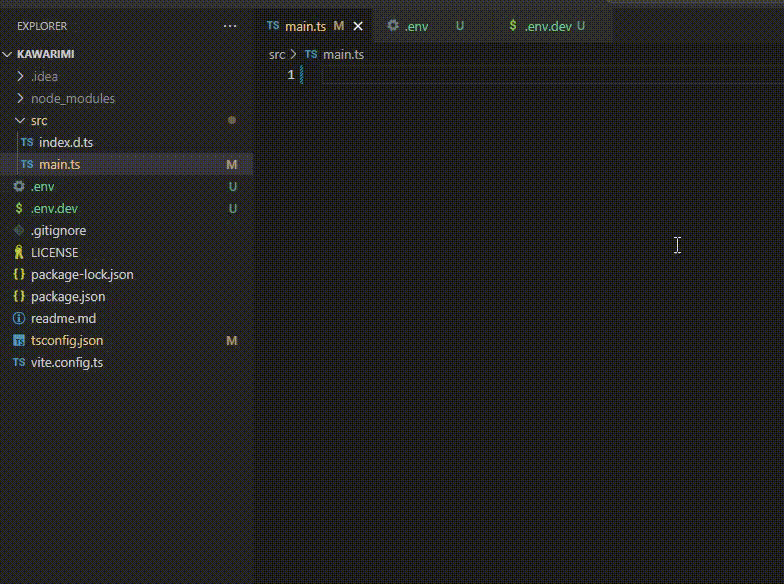Click the braces icon beside package.json
This screenshot has height=584, width=784.
click(x=19, y=296)
